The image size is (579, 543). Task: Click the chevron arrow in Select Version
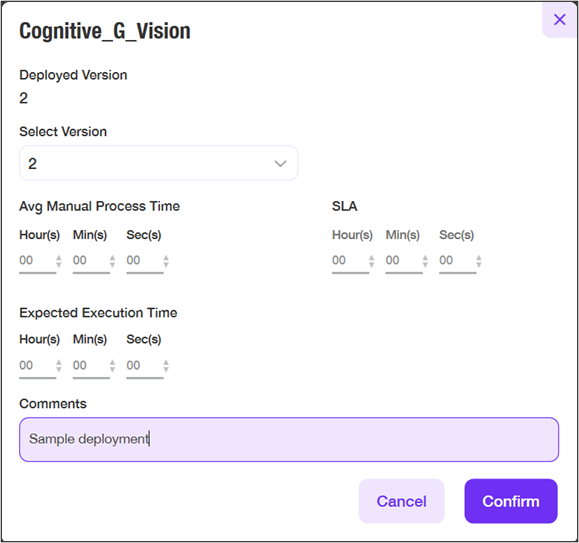point(280,164)
